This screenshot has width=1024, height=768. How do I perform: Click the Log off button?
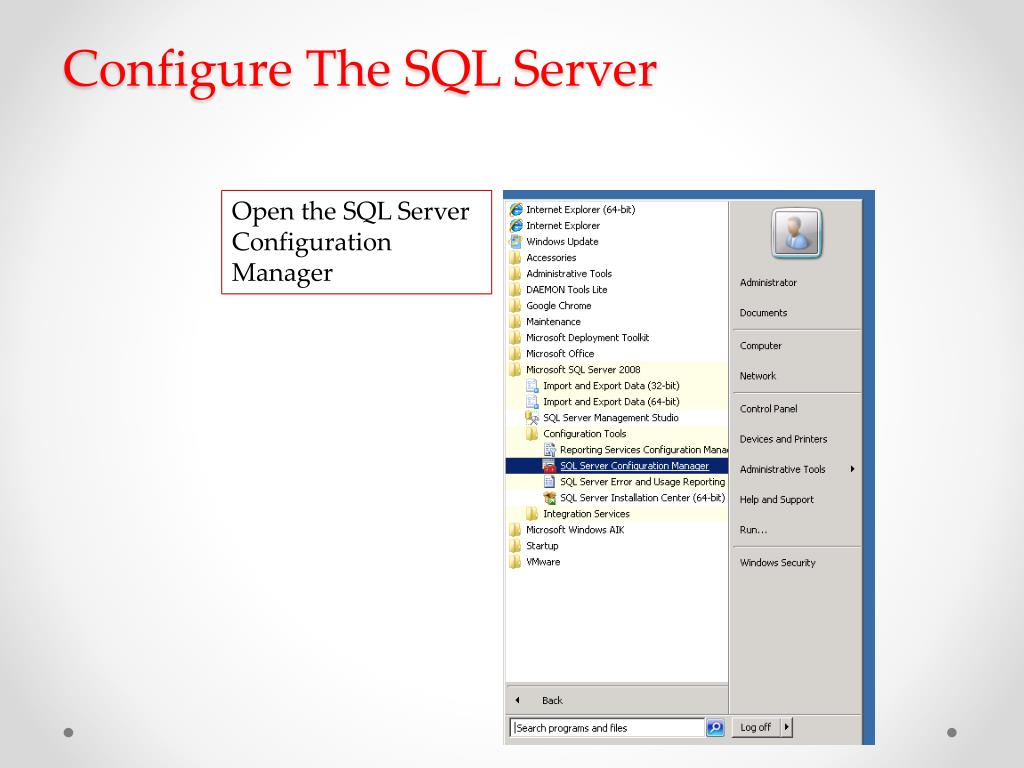(x=756, y=727)
